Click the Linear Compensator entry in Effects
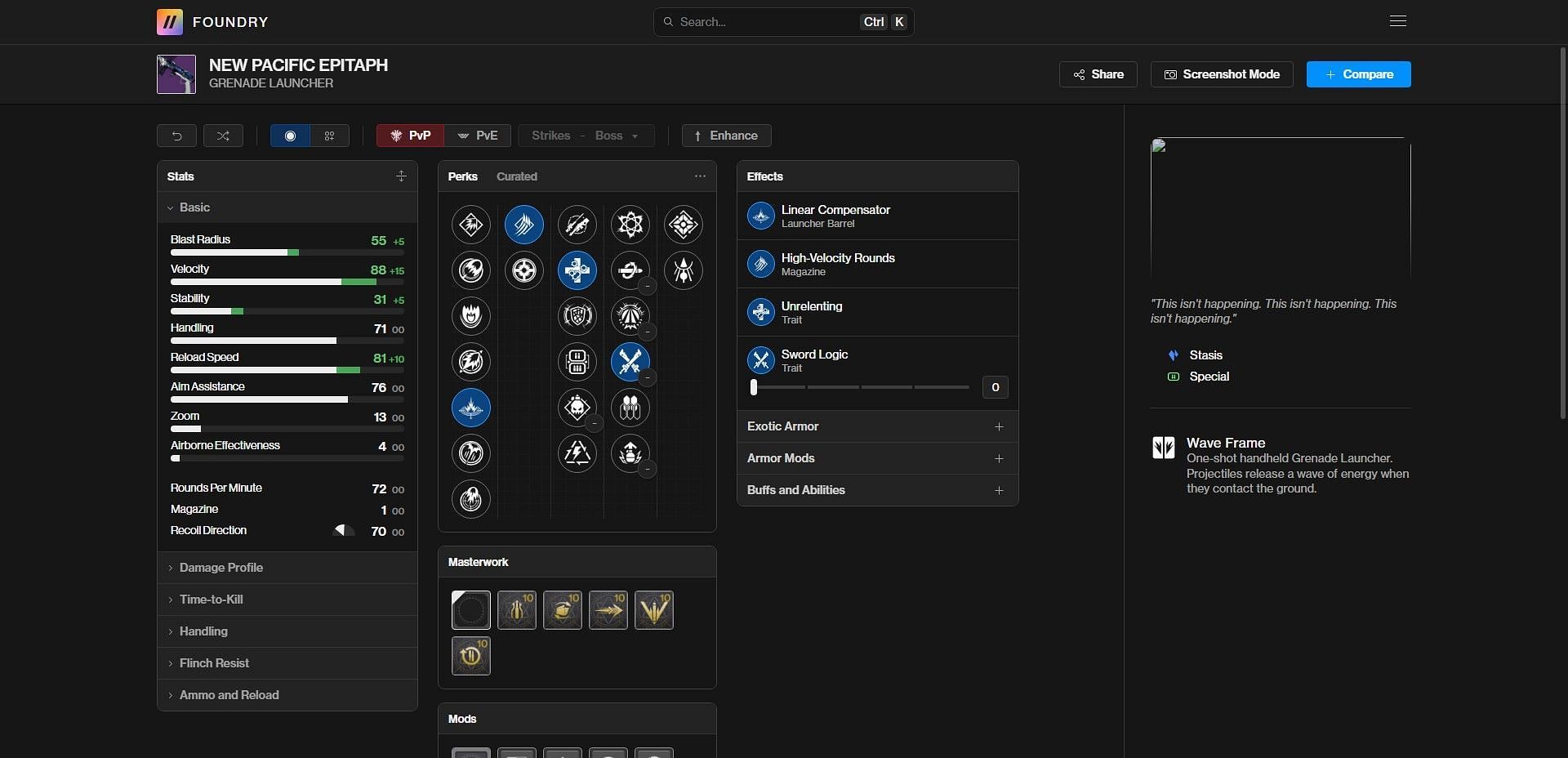 tap(878, 216)
